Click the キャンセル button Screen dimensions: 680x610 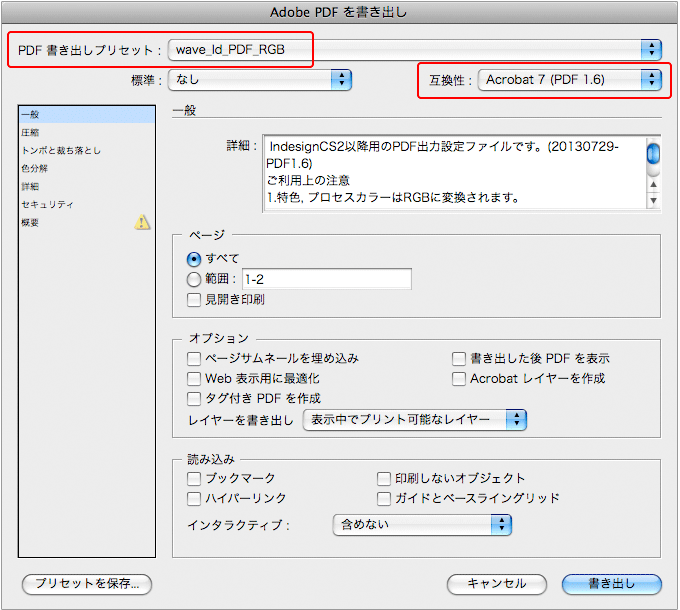pos(496,584)
